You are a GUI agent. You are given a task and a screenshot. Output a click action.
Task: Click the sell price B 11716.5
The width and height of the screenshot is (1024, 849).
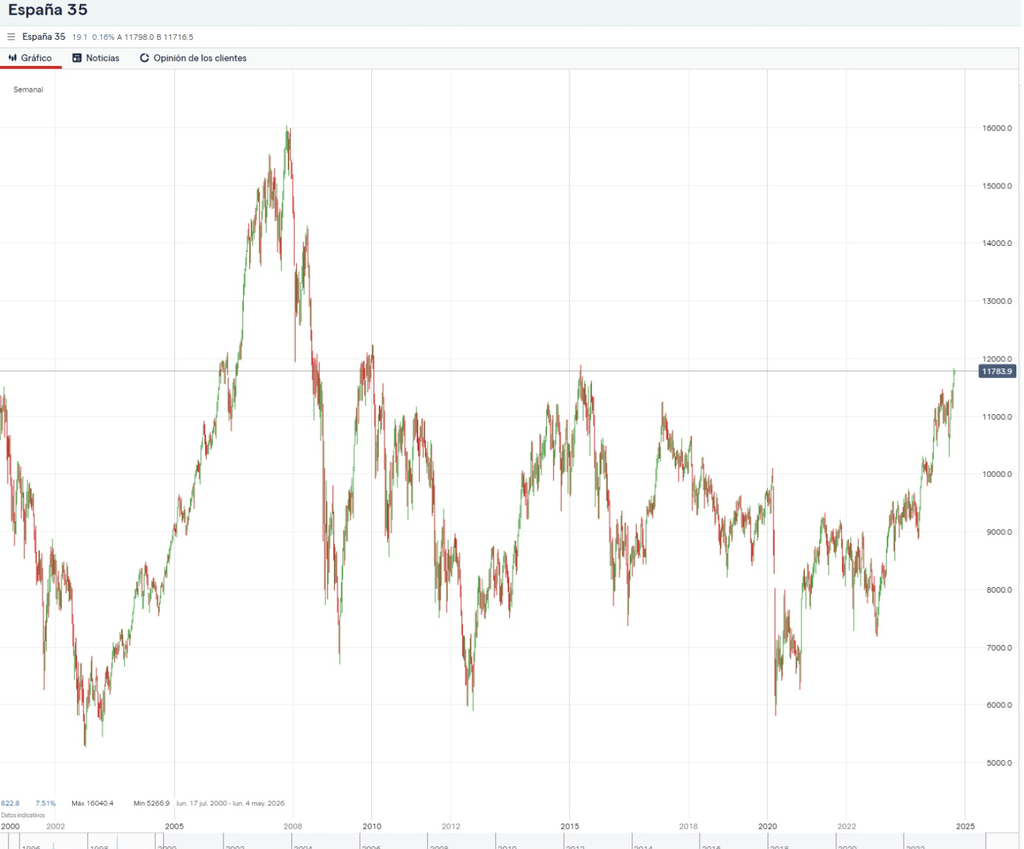tap(177, 37)
